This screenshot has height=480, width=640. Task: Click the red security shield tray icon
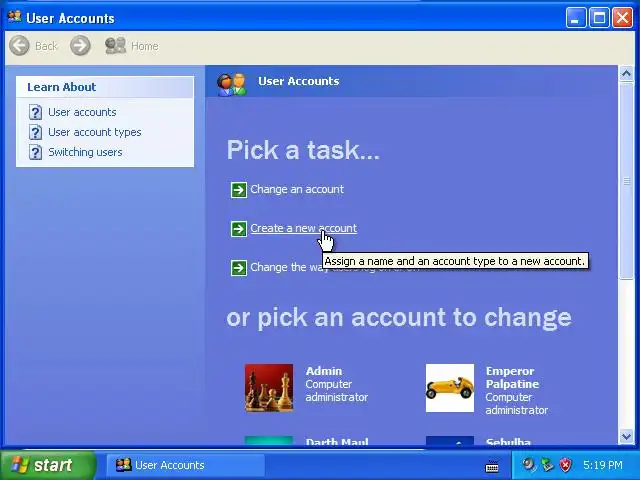pyautogui.click(x=565, y=464)
